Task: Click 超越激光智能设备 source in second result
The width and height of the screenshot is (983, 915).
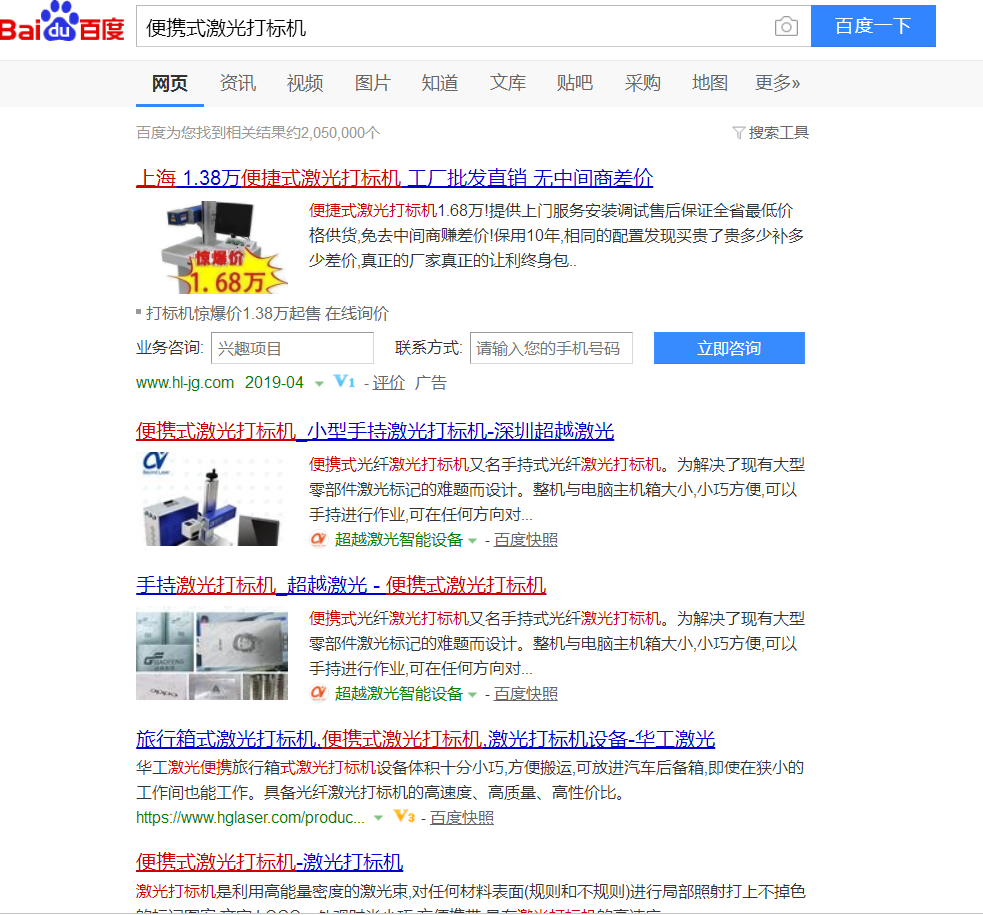Action: (399, 540)
